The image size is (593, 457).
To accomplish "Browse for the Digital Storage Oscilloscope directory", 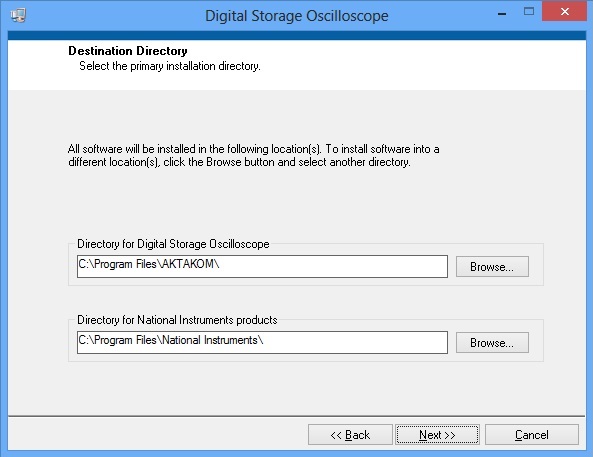I will click(x=492, y=267).
